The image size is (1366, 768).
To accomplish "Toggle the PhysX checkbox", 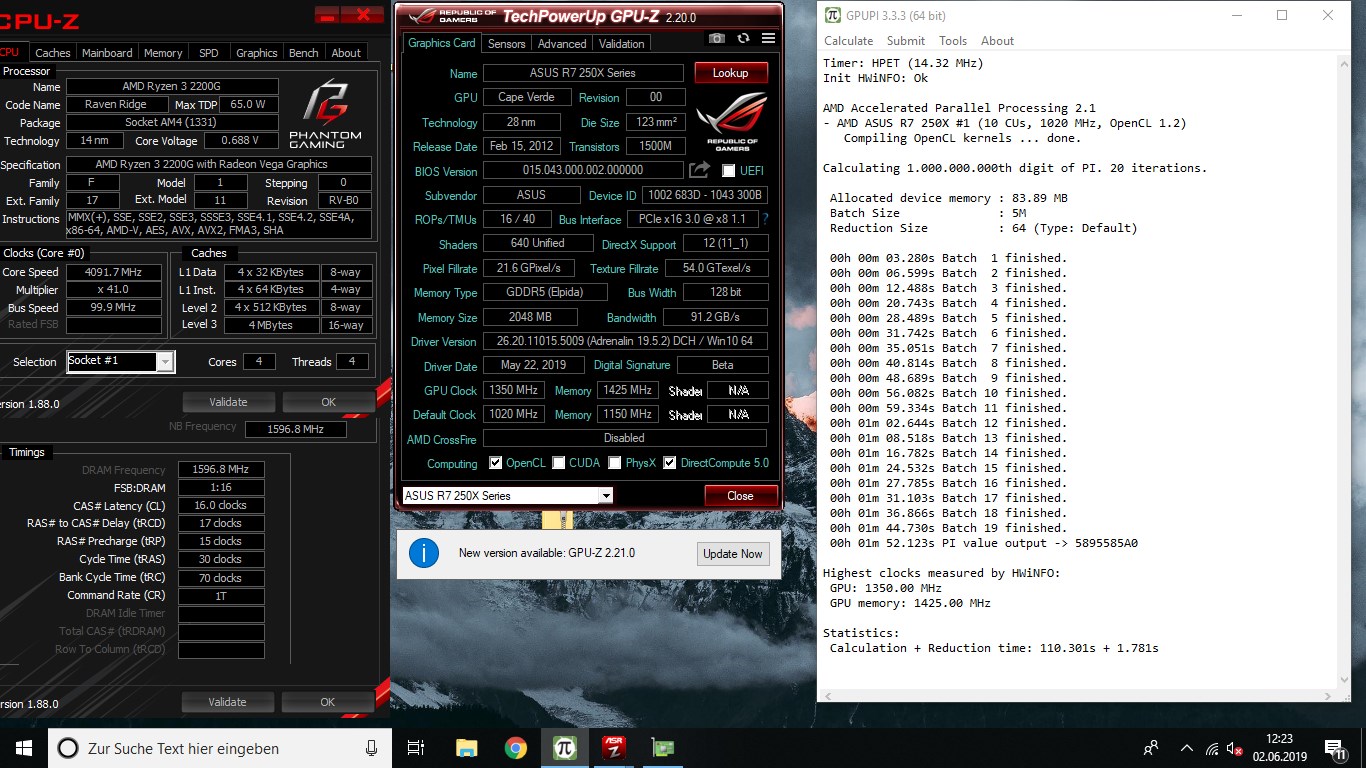I will coord(616,463).
